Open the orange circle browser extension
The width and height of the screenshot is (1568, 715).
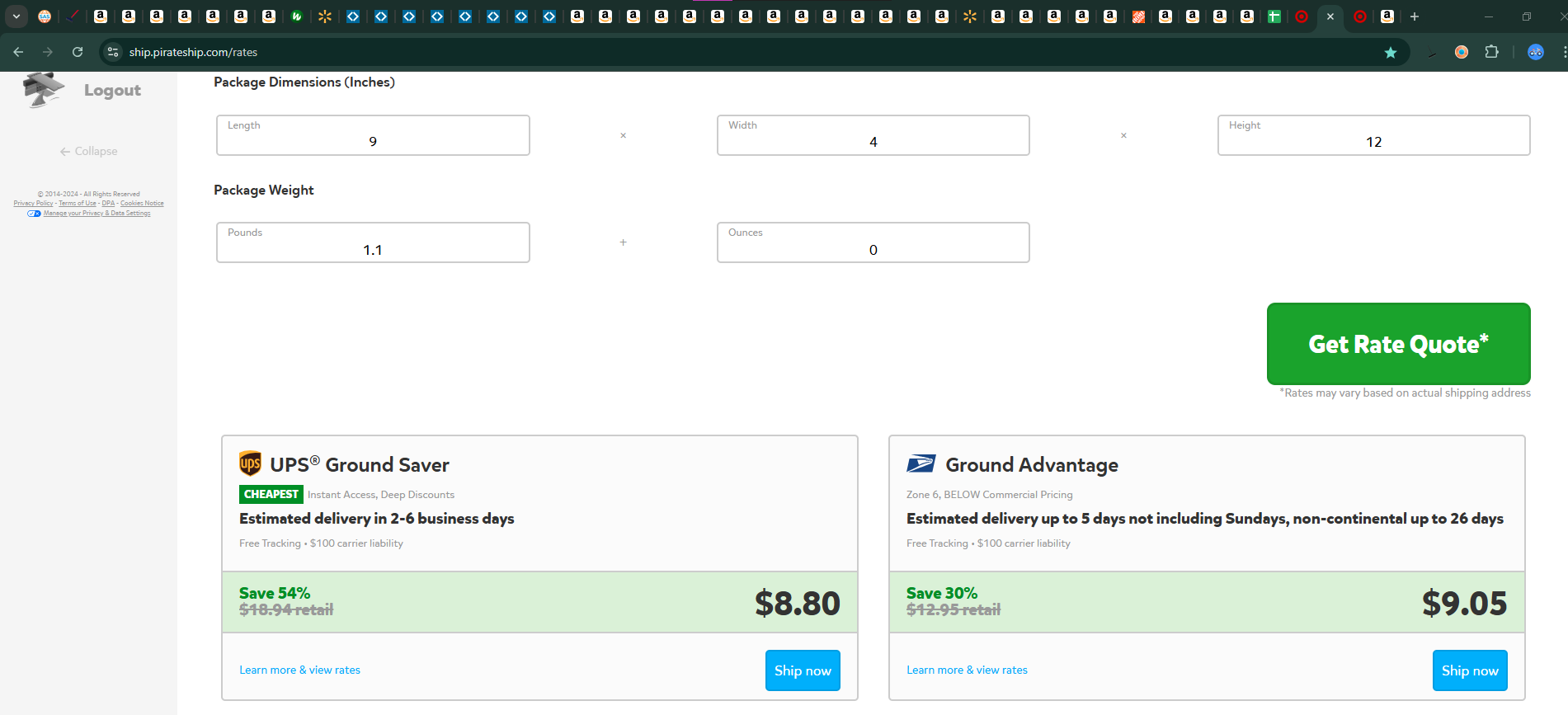(x=1462, y=52)
